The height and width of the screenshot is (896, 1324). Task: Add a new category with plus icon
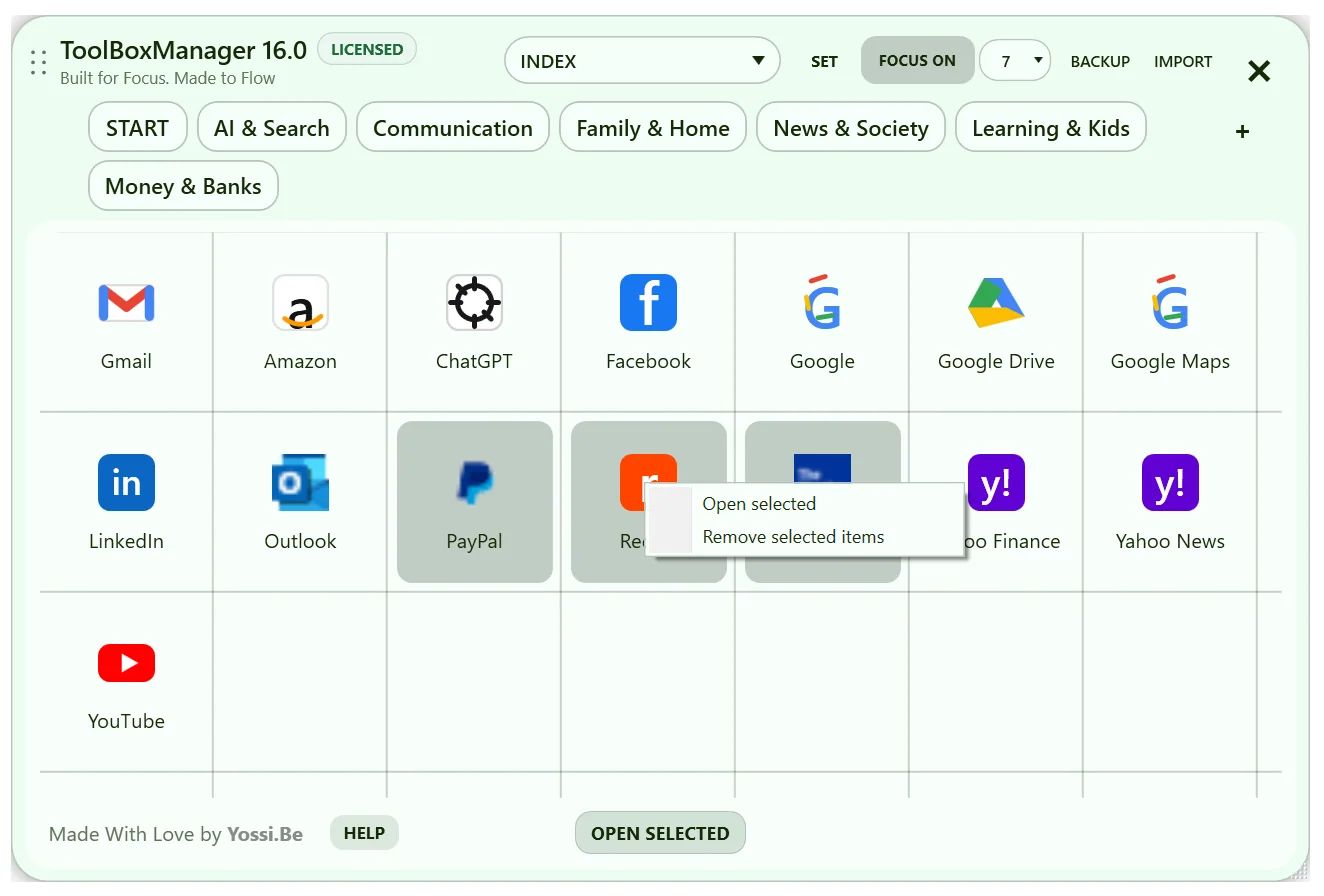click(1242, 131)
